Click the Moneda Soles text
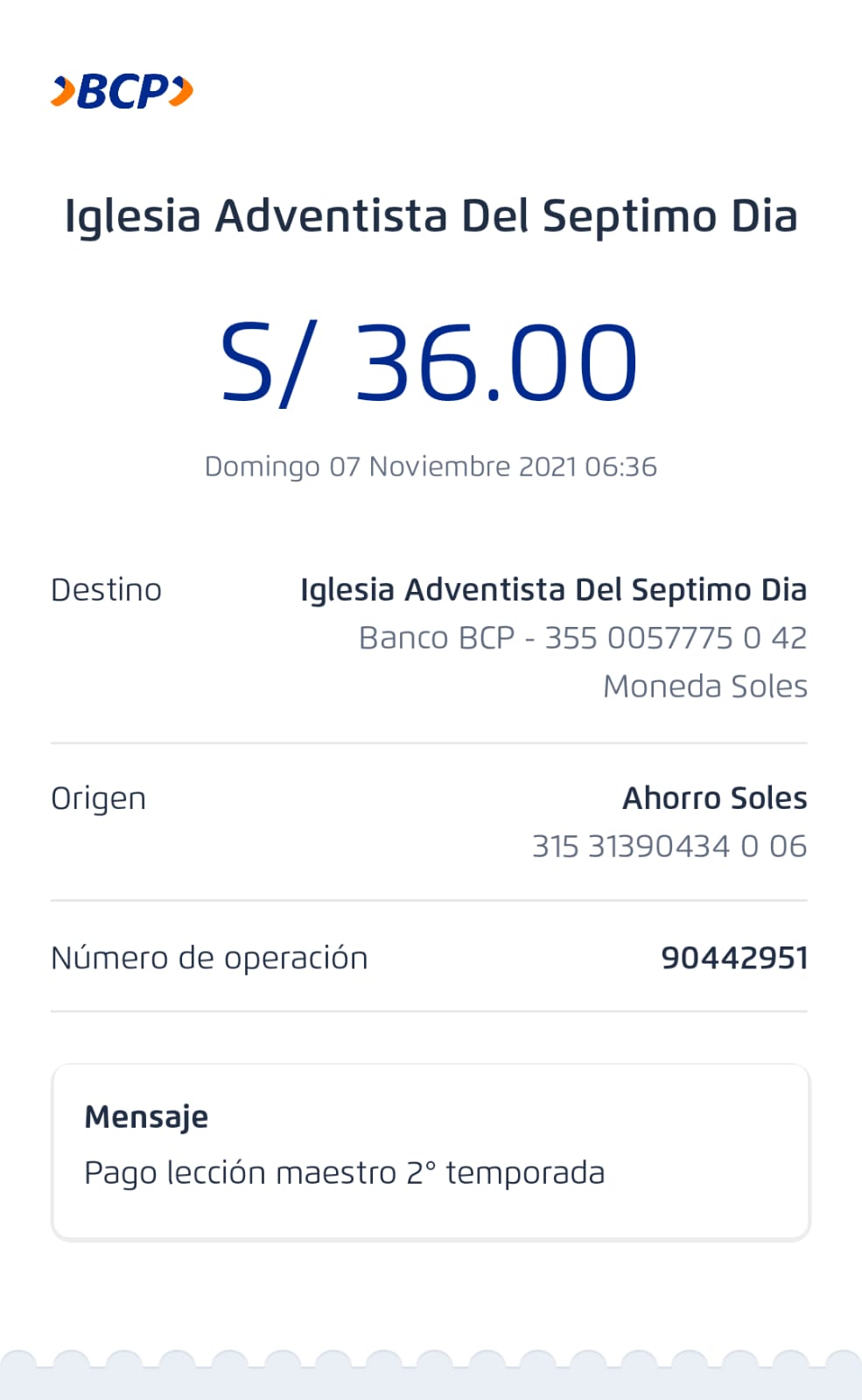This screenshot has width=862, height=1400. 704,686
